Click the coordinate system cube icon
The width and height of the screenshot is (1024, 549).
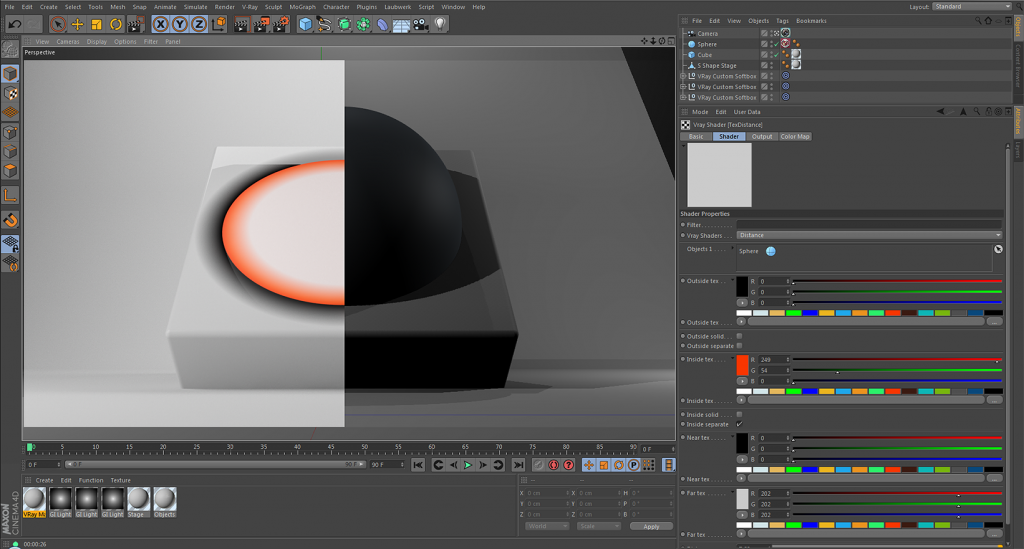point(219,25)
